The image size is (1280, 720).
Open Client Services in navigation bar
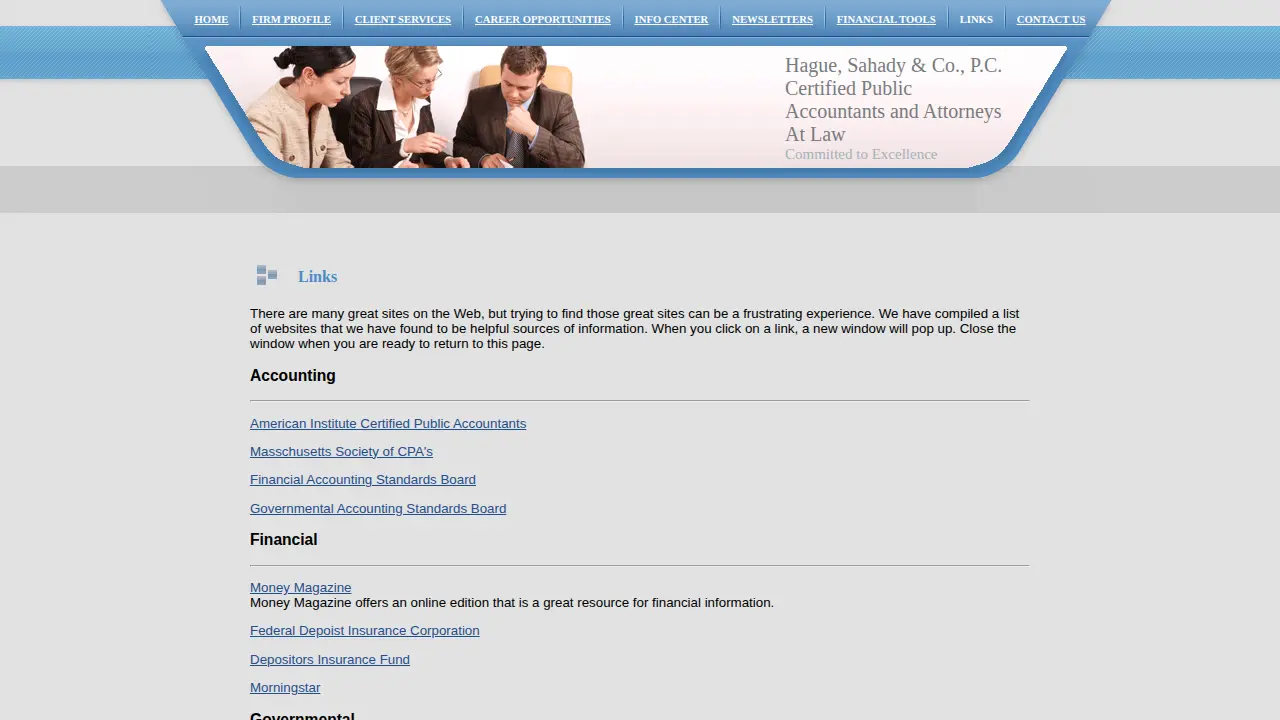[403, 19]
